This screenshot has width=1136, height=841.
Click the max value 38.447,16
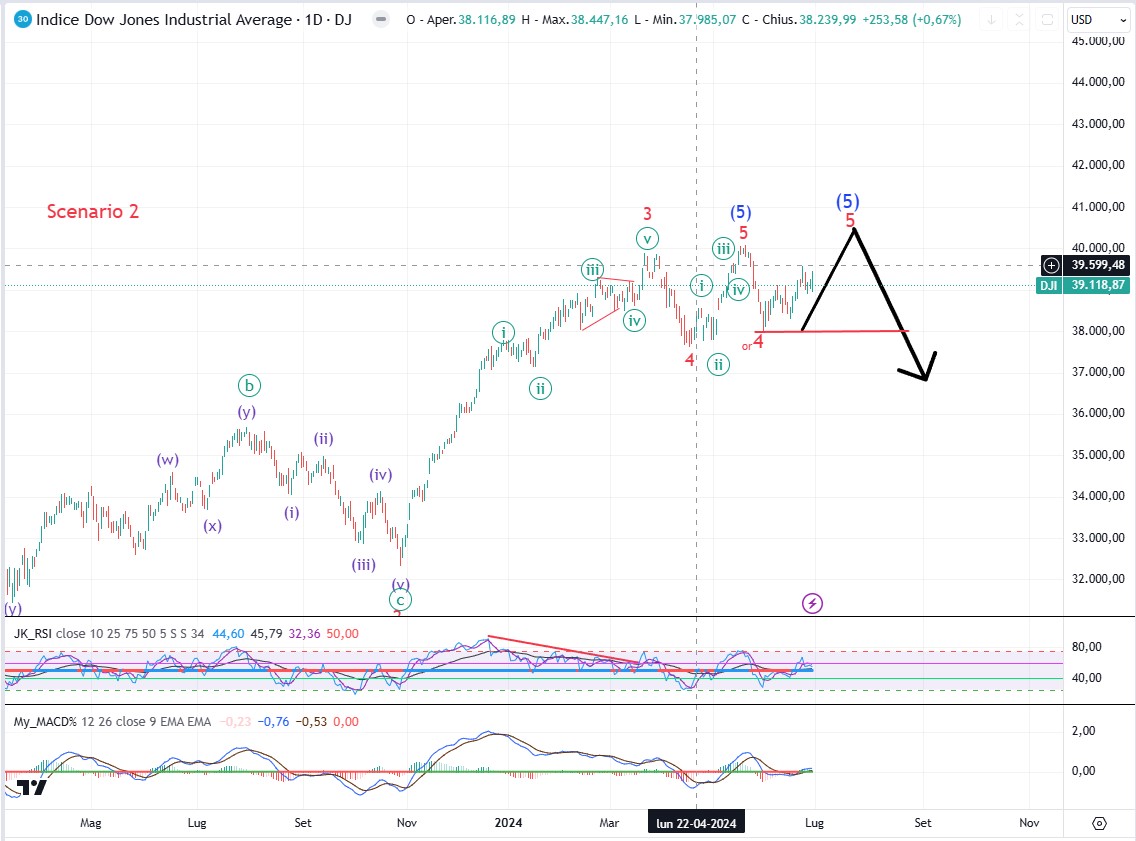point(599,20)
